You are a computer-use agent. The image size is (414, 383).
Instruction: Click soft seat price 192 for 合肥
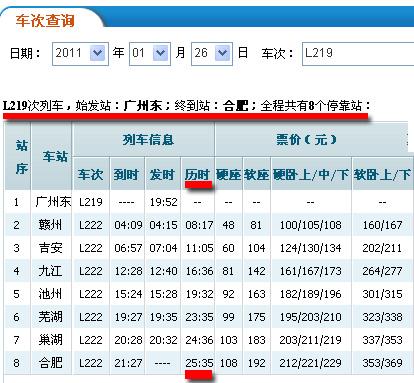(257, 363)
